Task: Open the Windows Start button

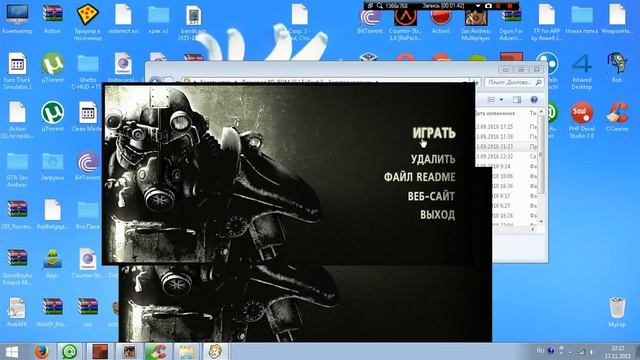Action: [x=12, y=351]
